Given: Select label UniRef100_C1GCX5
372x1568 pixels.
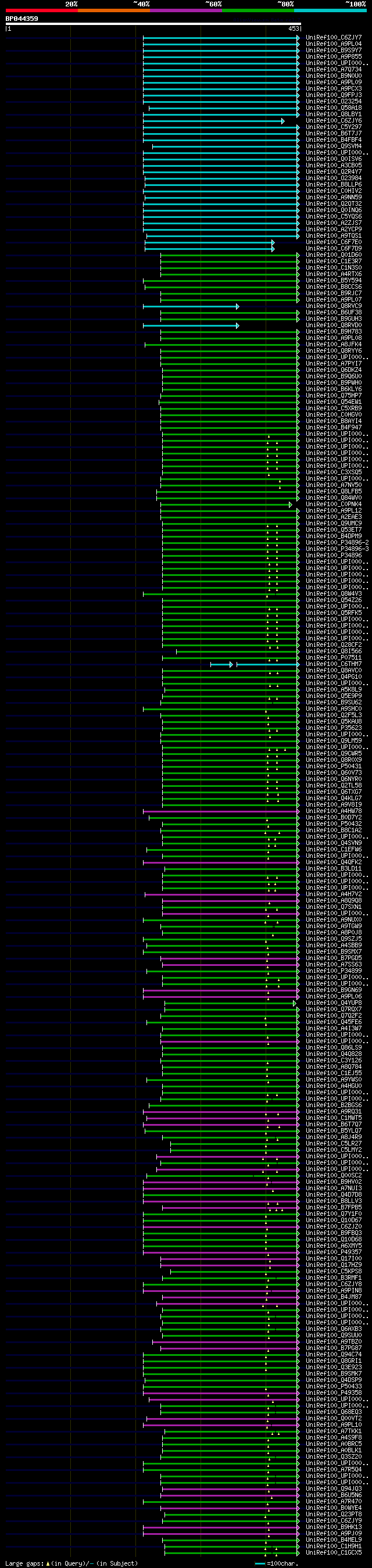Looking at the screenshot, I should [x=334, y=1553].
